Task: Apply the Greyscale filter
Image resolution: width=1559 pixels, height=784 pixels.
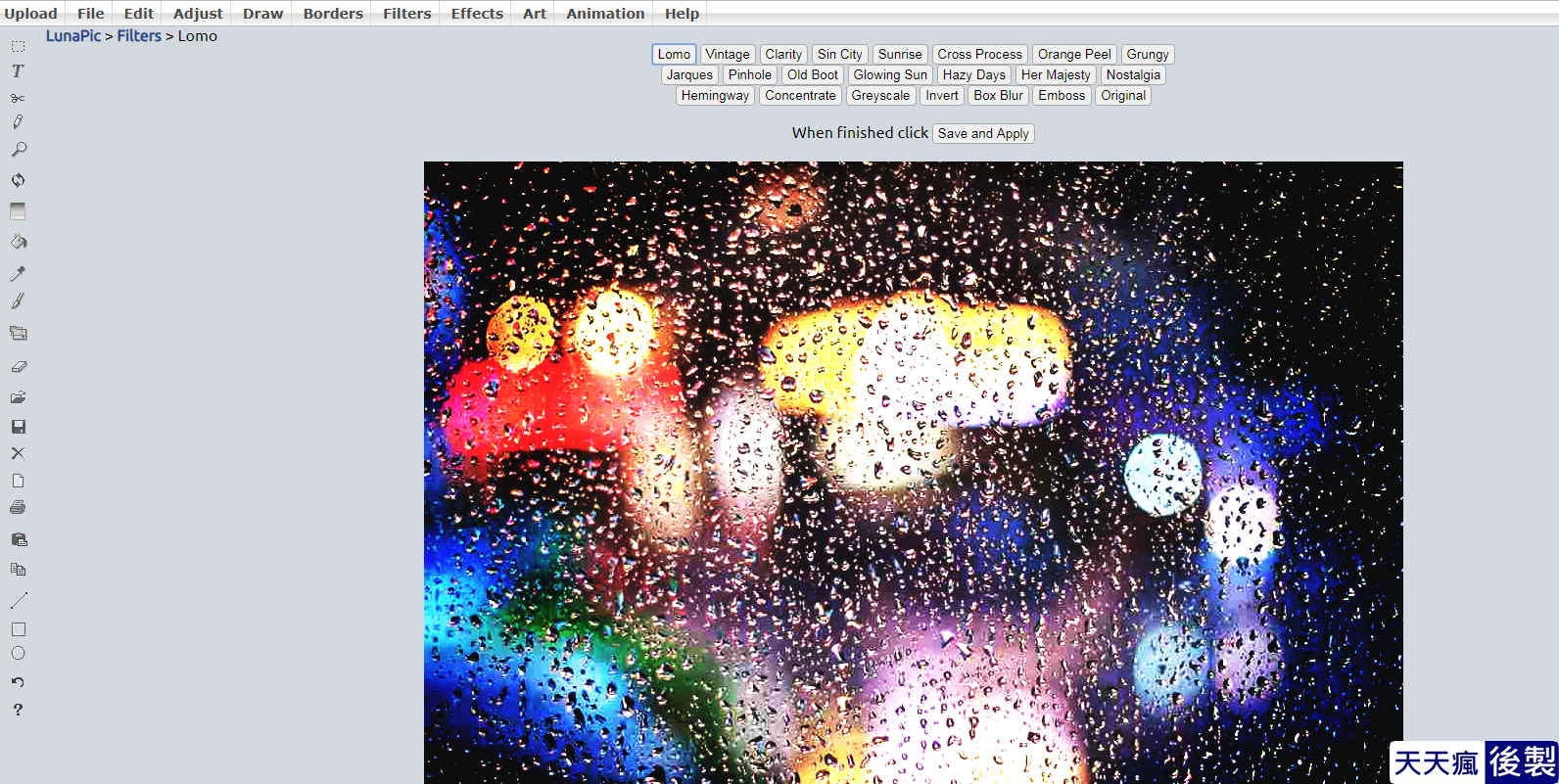Action: click(880, 96)
